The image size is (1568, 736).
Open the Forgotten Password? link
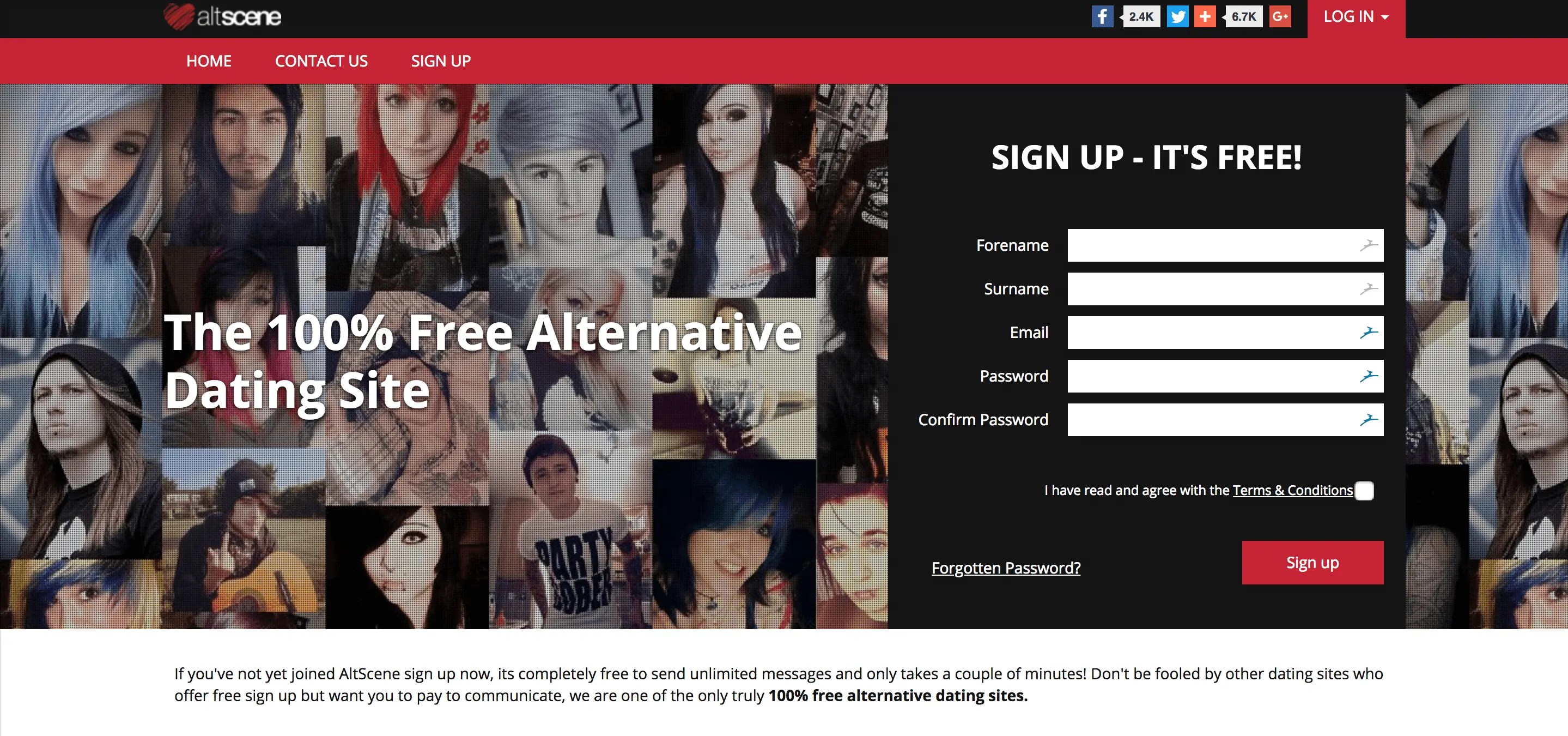pyautogui.click(x=1006, y=568)
